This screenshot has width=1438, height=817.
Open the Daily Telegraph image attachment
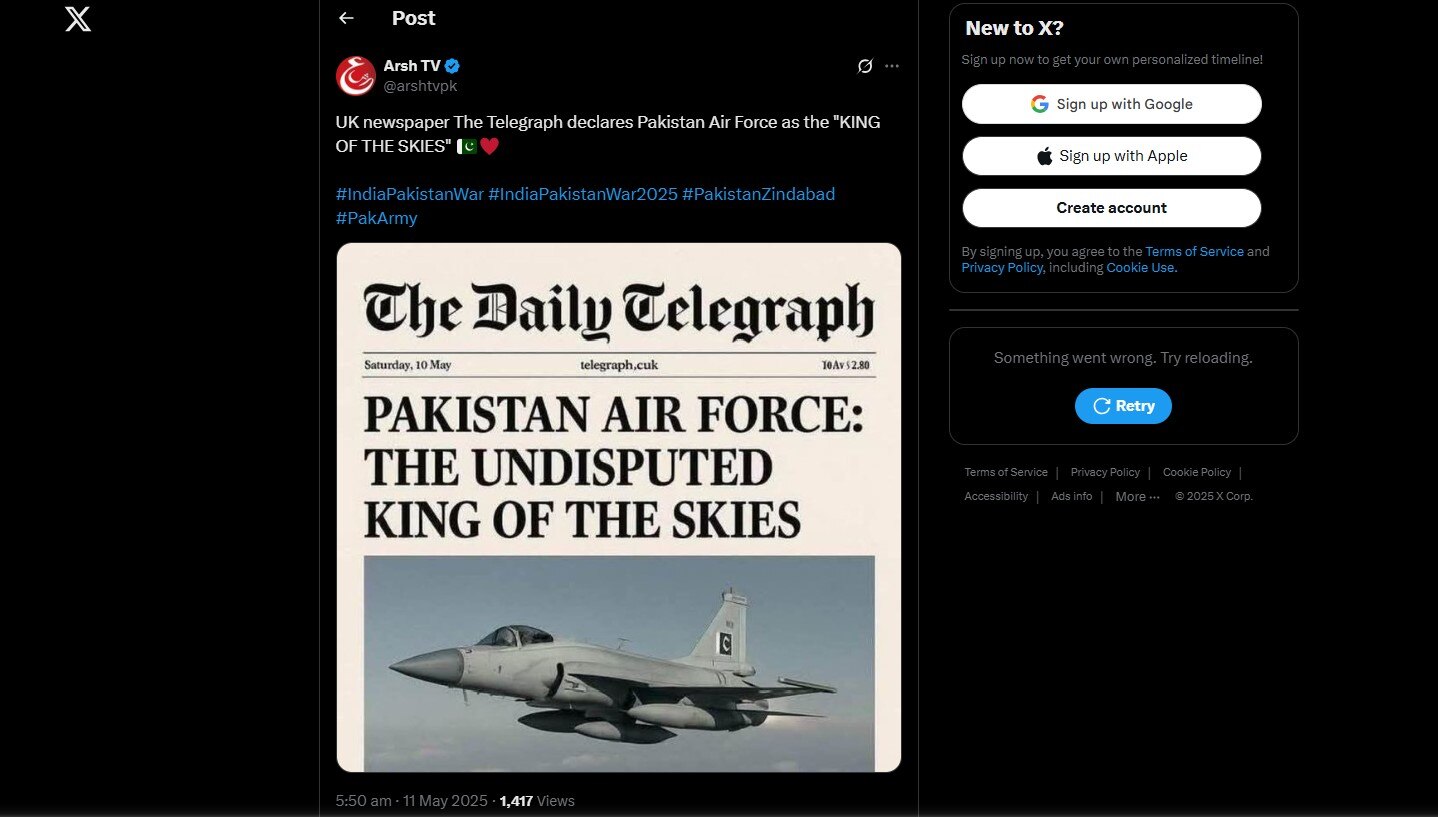(x=618, y=506)
